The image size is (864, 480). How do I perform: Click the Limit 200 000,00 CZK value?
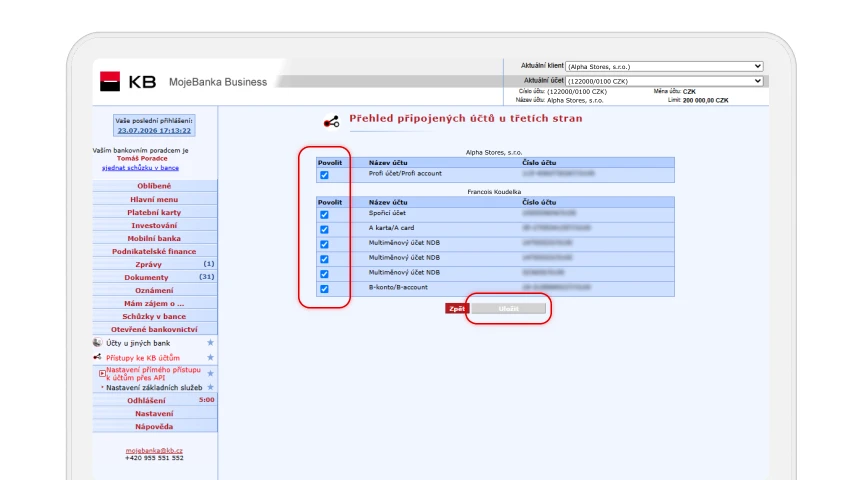click(x=706, y=100)
